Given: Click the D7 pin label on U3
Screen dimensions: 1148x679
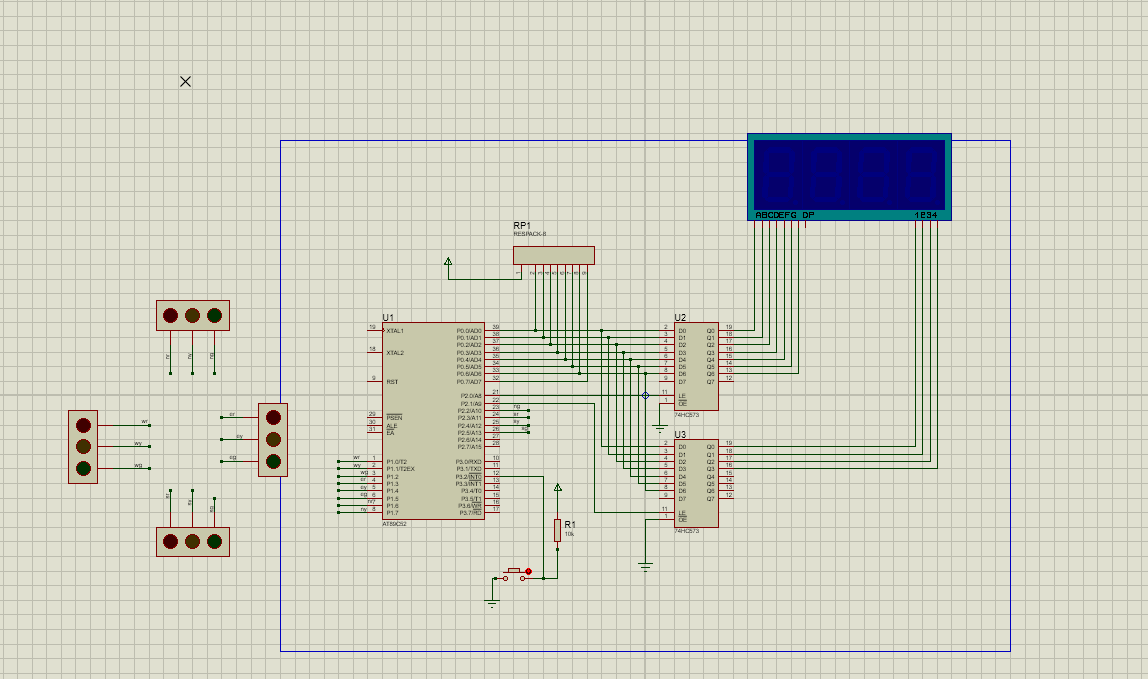Looking at the screenshot, I should point(682,499).
